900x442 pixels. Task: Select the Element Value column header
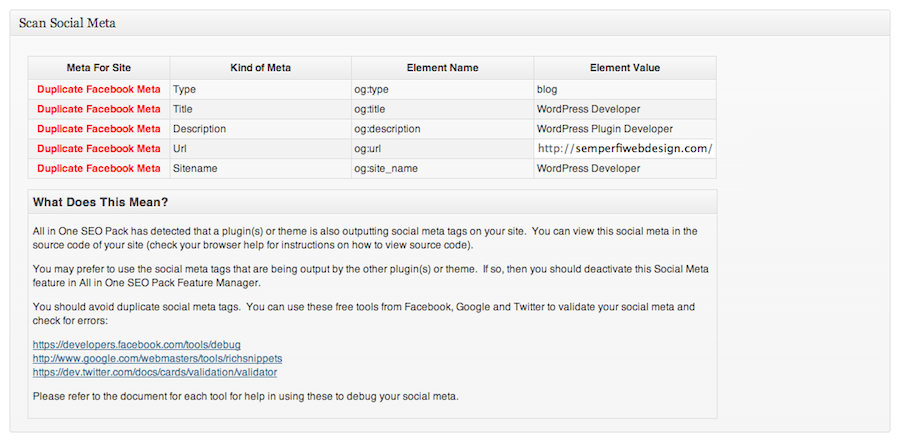[x=624, y=68]
